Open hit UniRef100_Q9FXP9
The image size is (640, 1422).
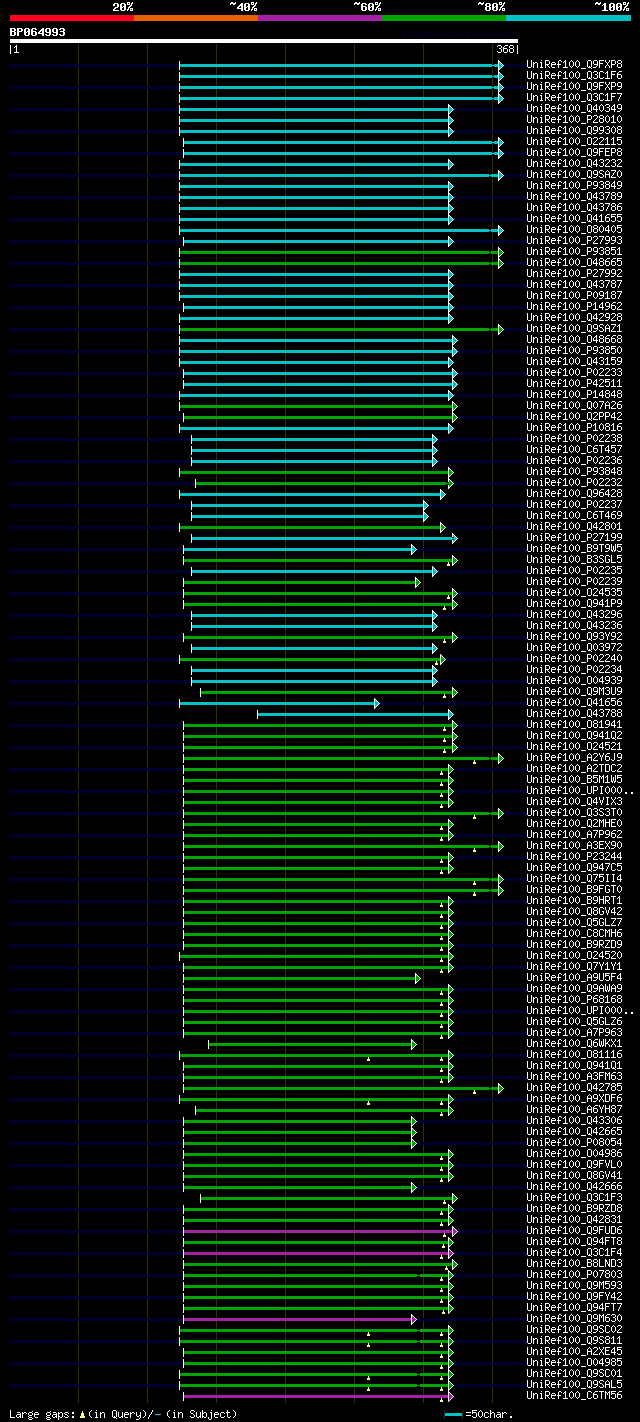coord(574,86)
